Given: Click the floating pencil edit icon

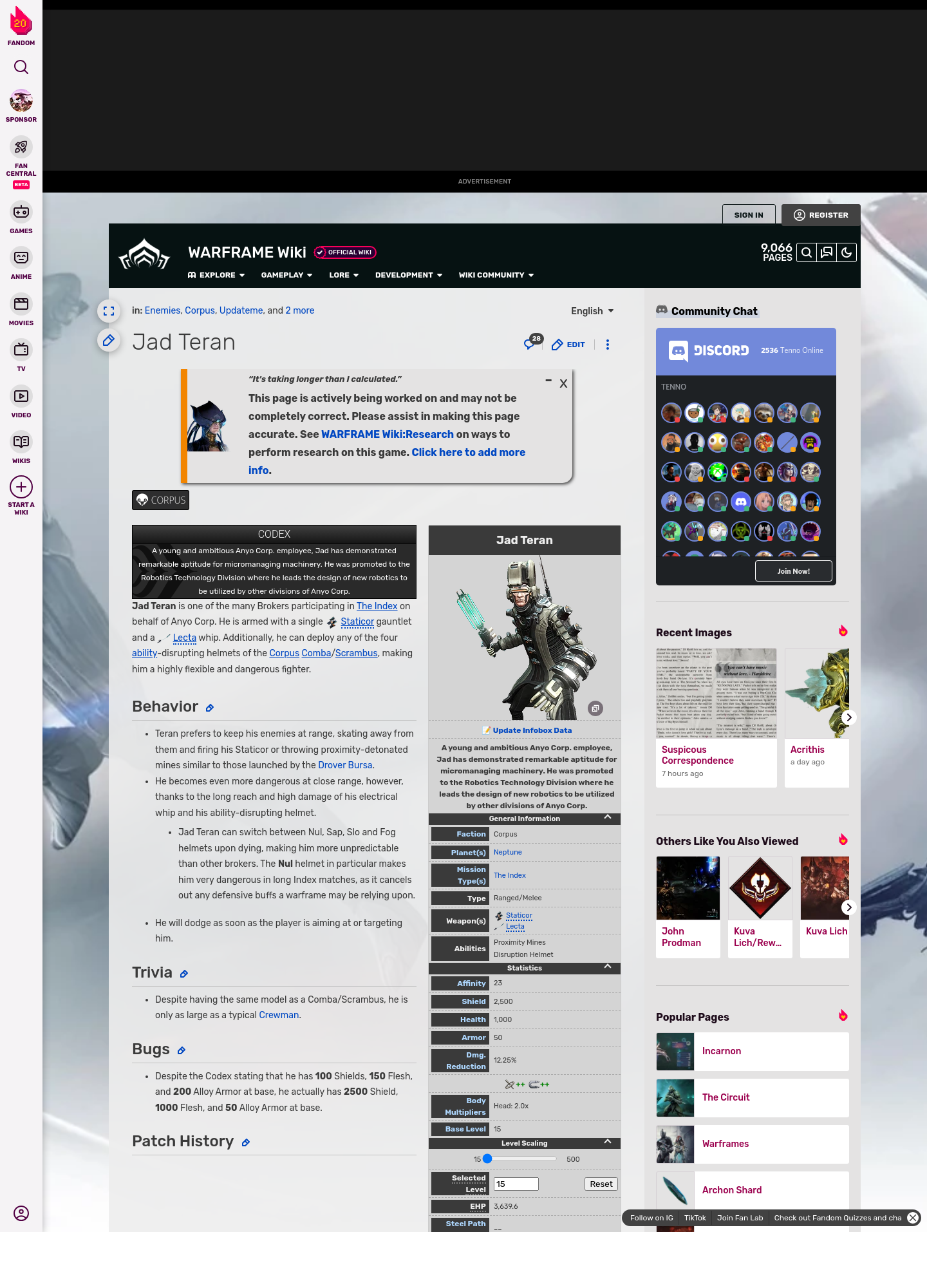Looking at the screenshot, I should click(109, 340).
